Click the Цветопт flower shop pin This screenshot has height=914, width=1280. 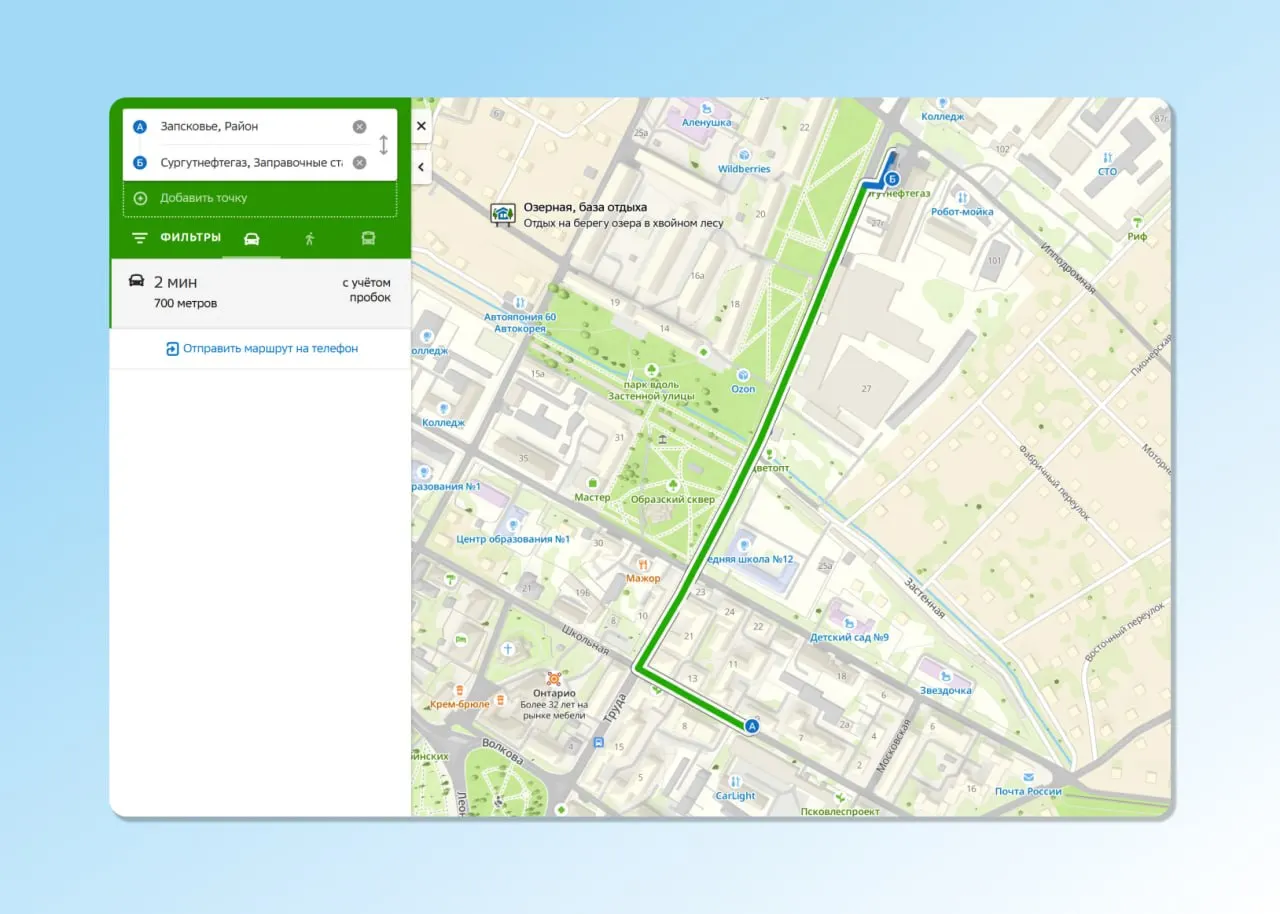tap(769, 454)
